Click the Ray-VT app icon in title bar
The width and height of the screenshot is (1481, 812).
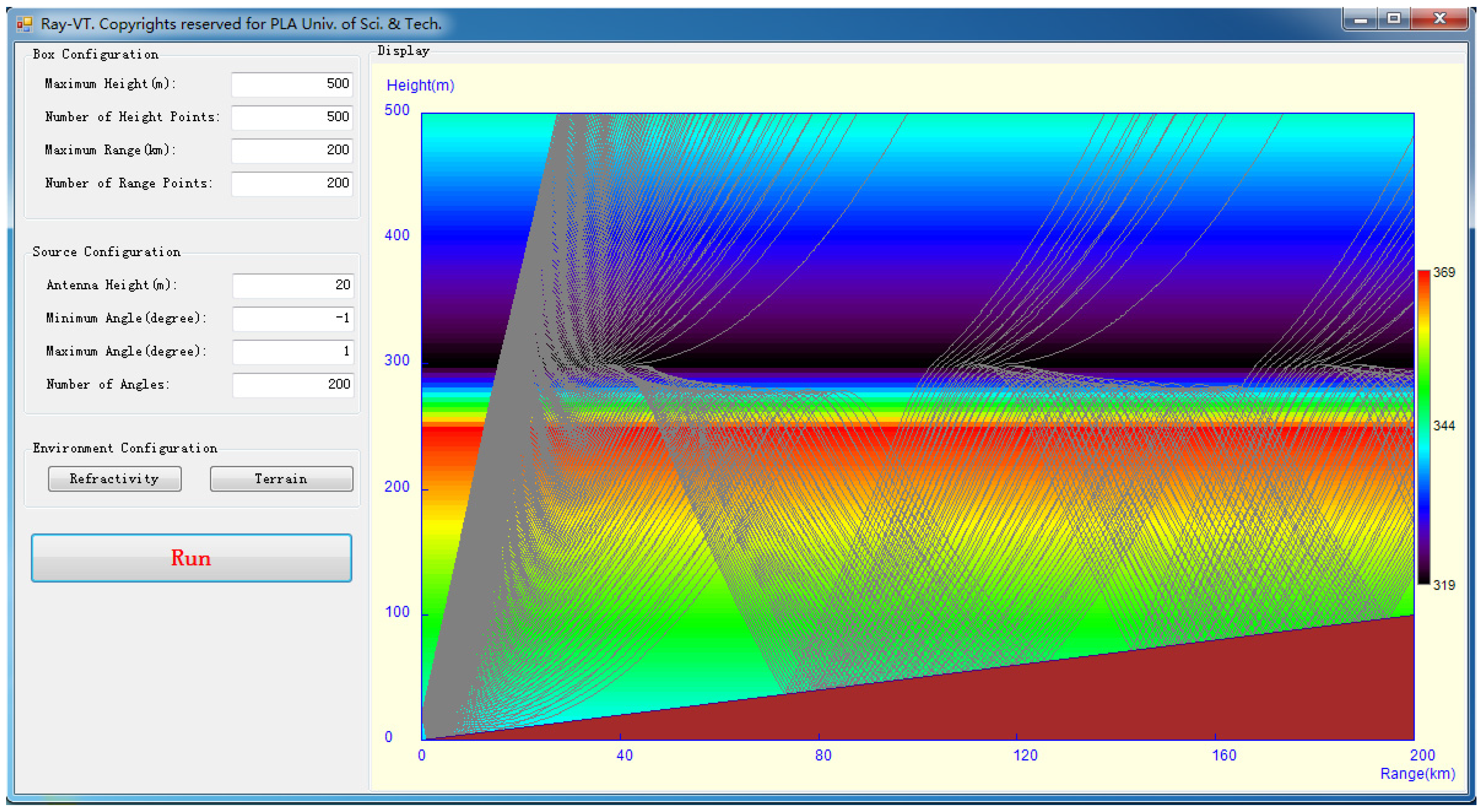click(24, 24)
